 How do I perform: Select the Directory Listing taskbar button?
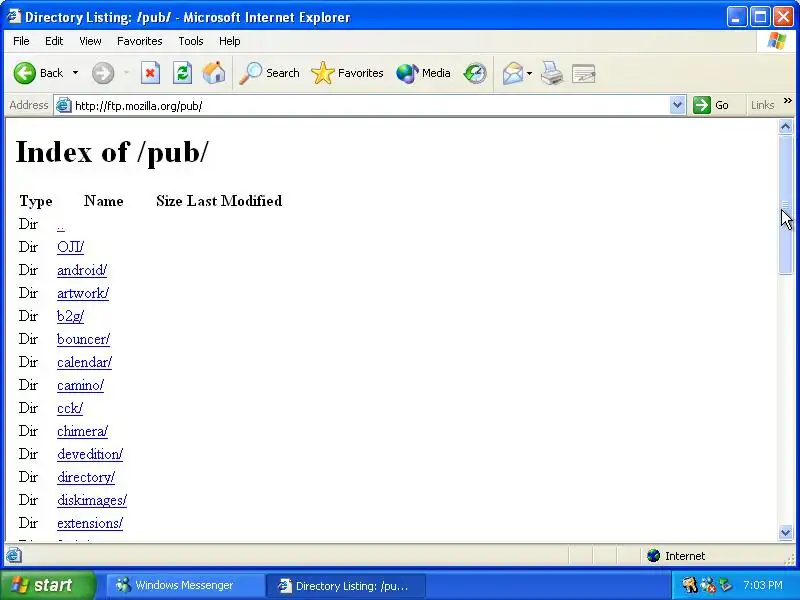[x=345, y=585]
